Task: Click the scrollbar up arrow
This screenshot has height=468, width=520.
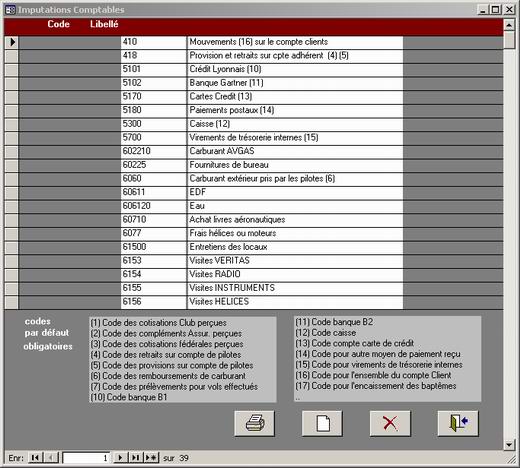Action: coord(509,25)
